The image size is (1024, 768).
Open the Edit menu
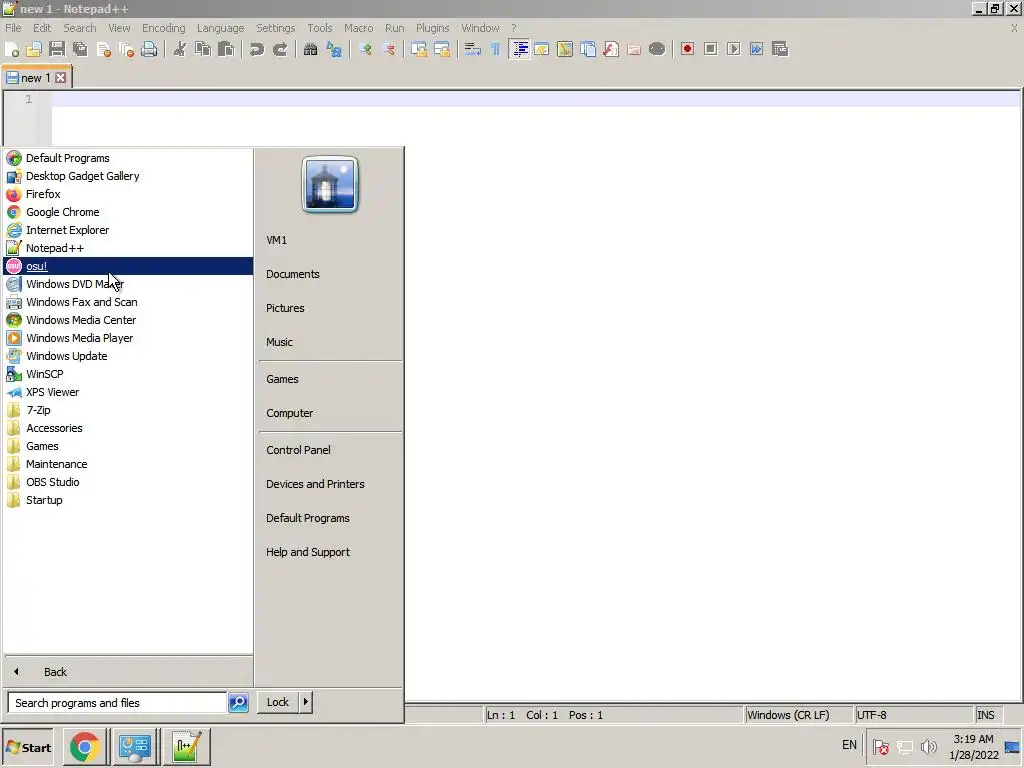pyautogui.click(x=42, y=28)
